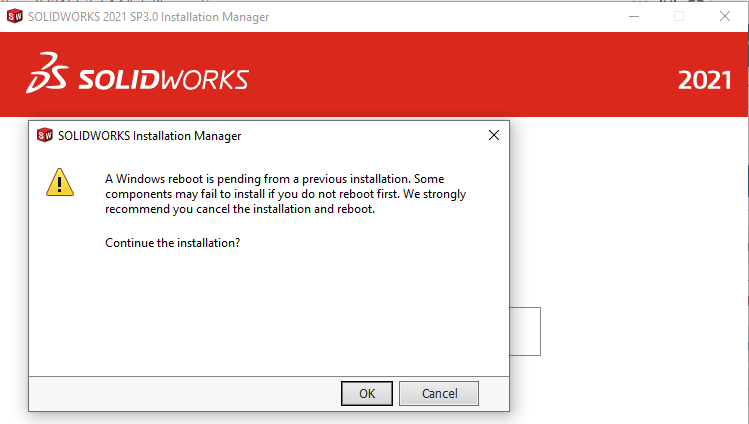The height and width of the screenshot is (424, 749).
Task: Click the partly hidden box behind the dialog
Action: point(526,331)
